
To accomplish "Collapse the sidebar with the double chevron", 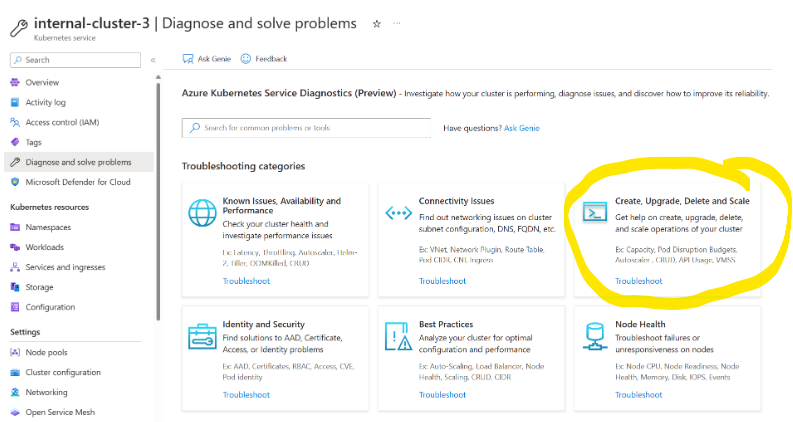I will (153, 60).
